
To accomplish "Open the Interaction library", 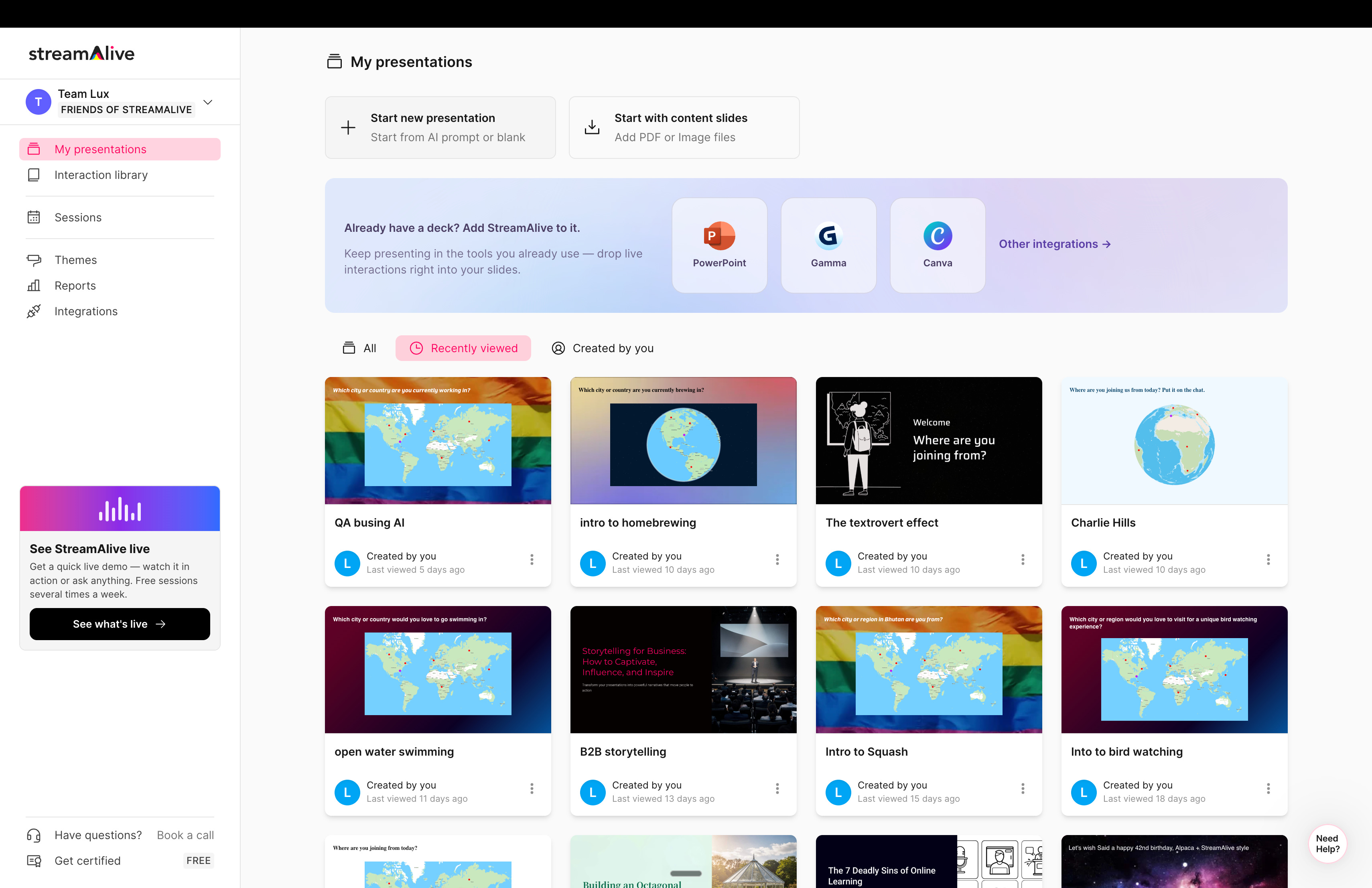I will [120, 174].
